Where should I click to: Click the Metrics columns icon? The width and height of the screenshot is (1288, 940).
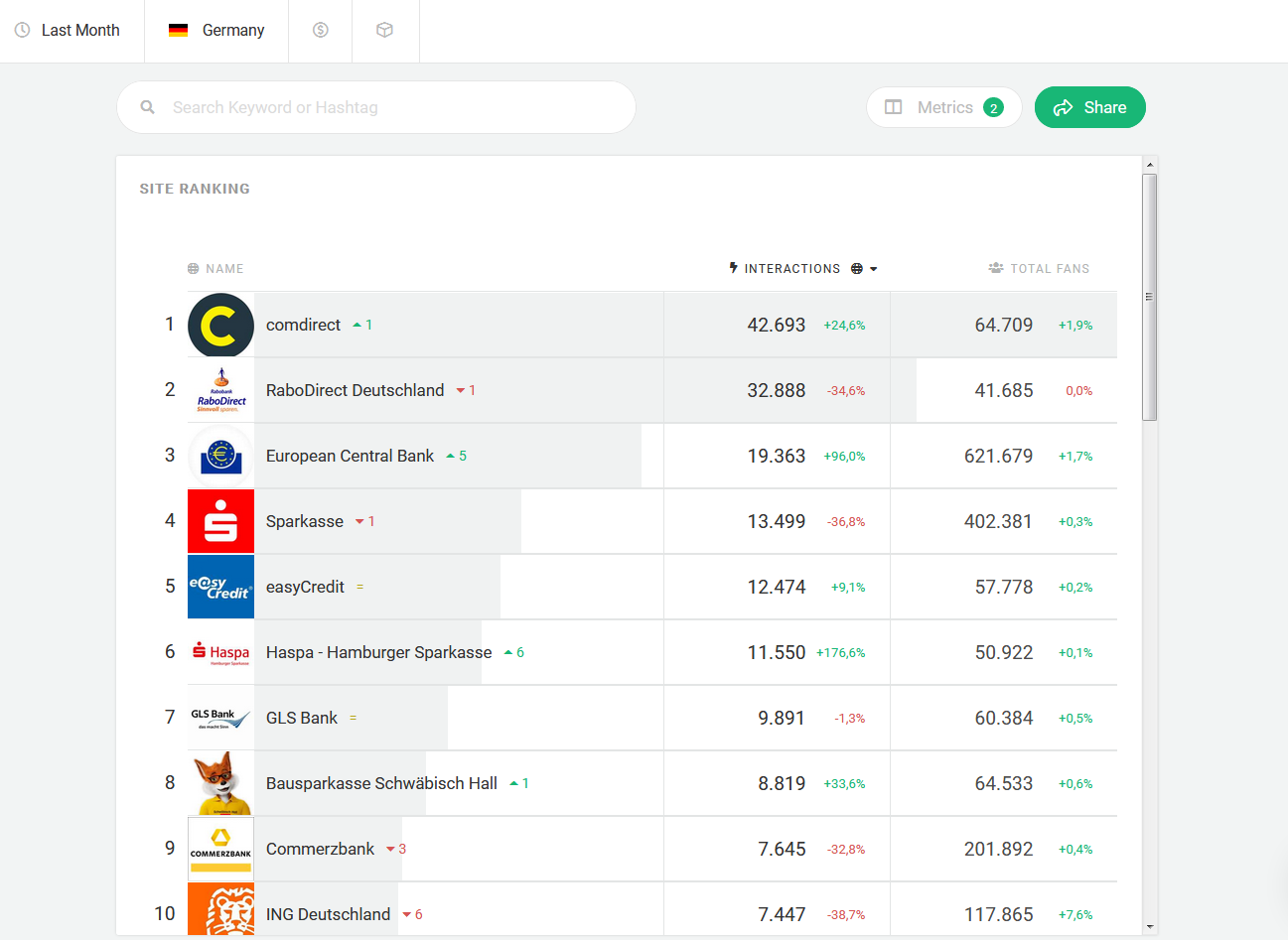coord(894,107)
